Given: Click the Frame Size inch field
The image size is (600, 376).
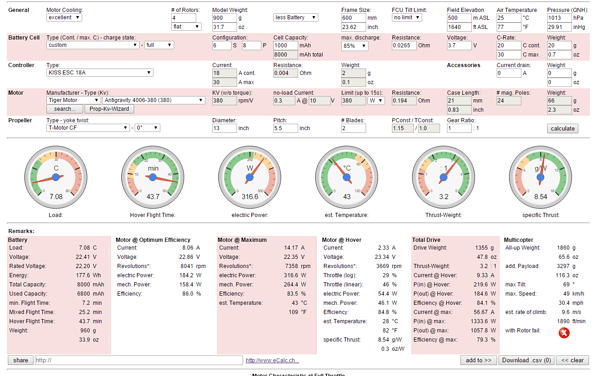Looking at the screenshot, I should pos(353,27).
